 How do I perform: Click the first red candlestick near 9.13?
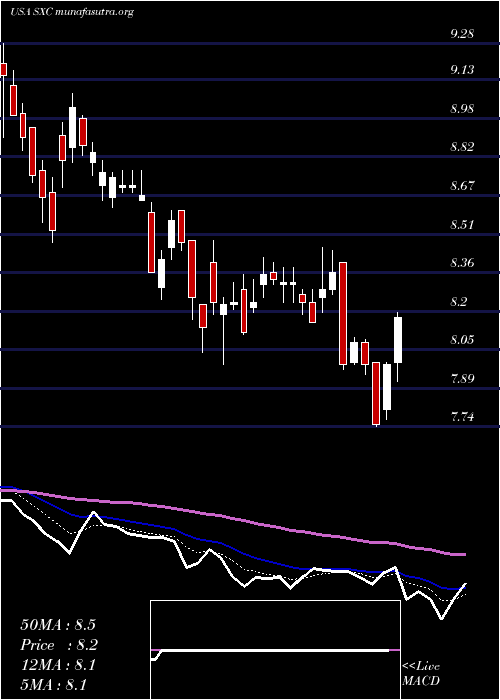click(x=4, y=69)
